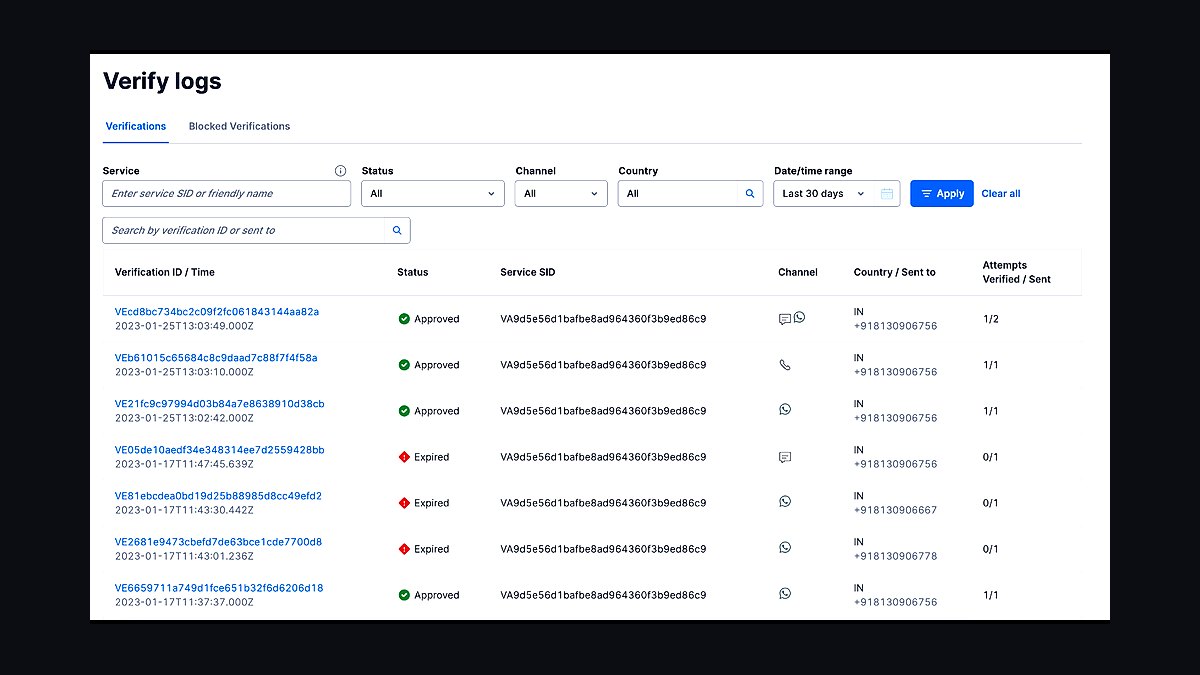
Task: Click WhatsApp icon in VE2681e947 row
Action: tap(785, 547)
